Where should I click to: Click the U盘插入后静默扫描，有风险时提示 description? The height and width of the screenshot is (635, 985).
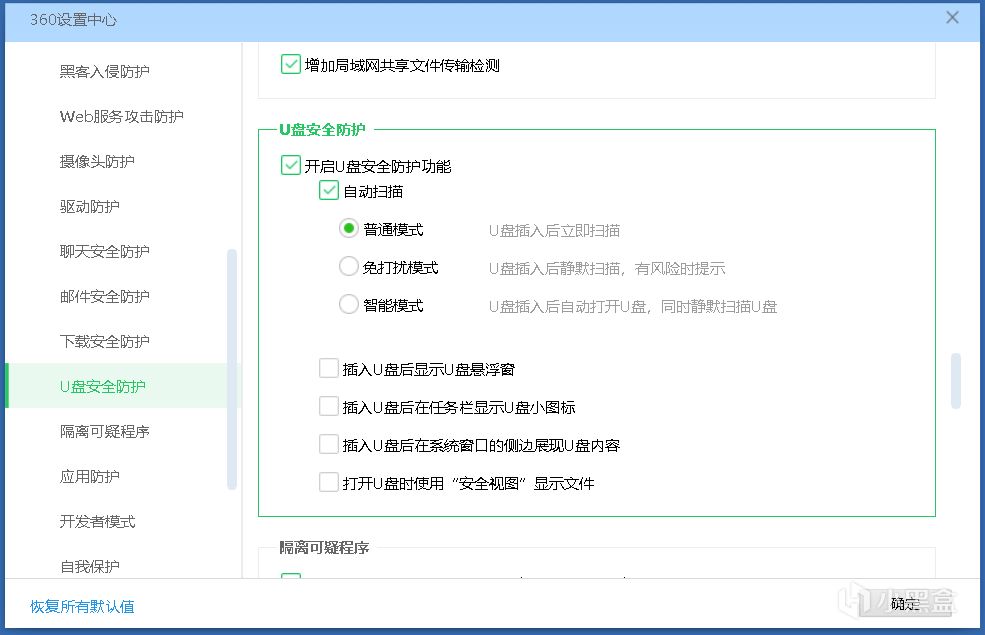607,269
